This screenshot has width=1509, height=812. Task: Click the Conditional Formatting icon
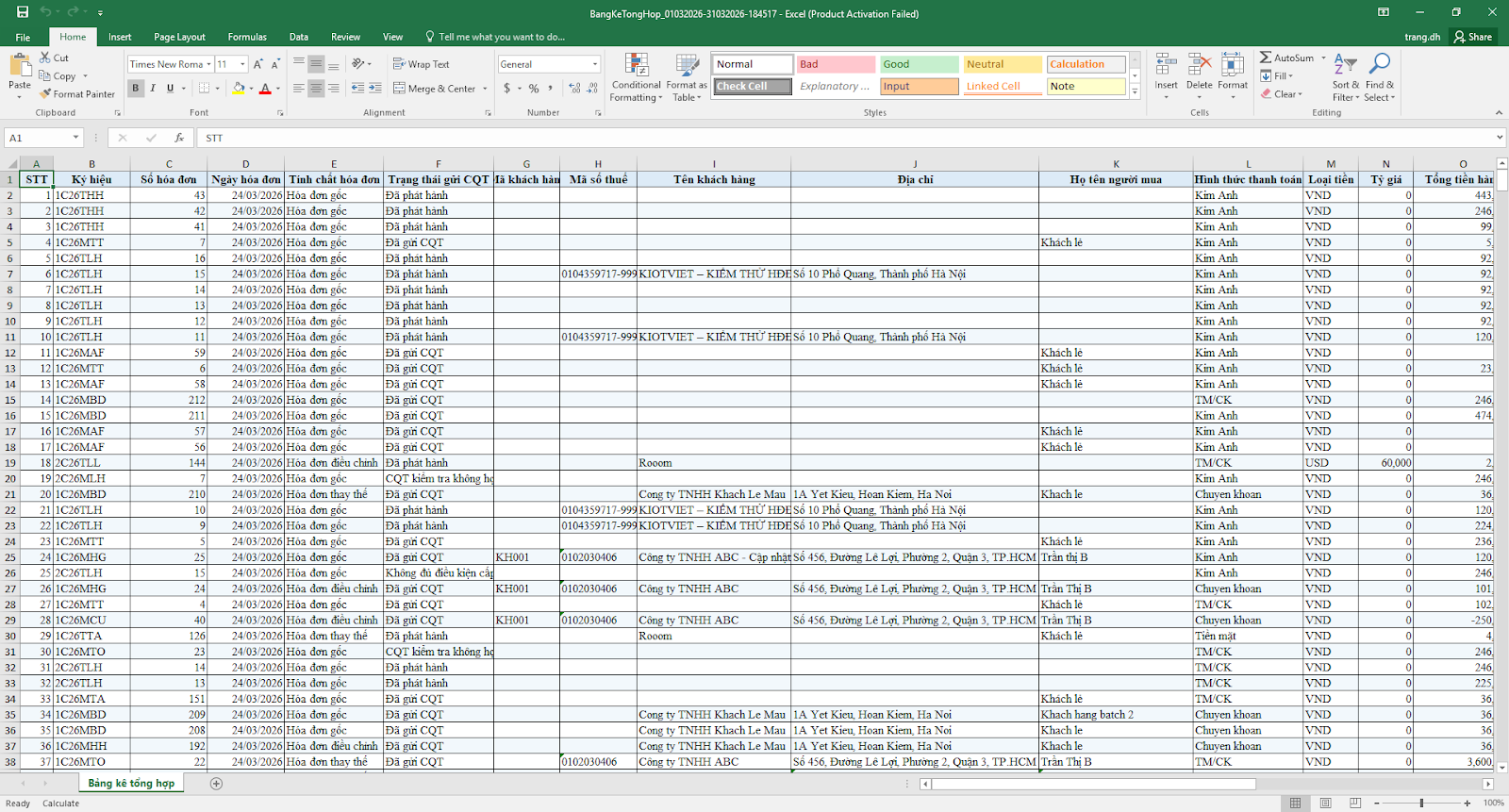637,66
